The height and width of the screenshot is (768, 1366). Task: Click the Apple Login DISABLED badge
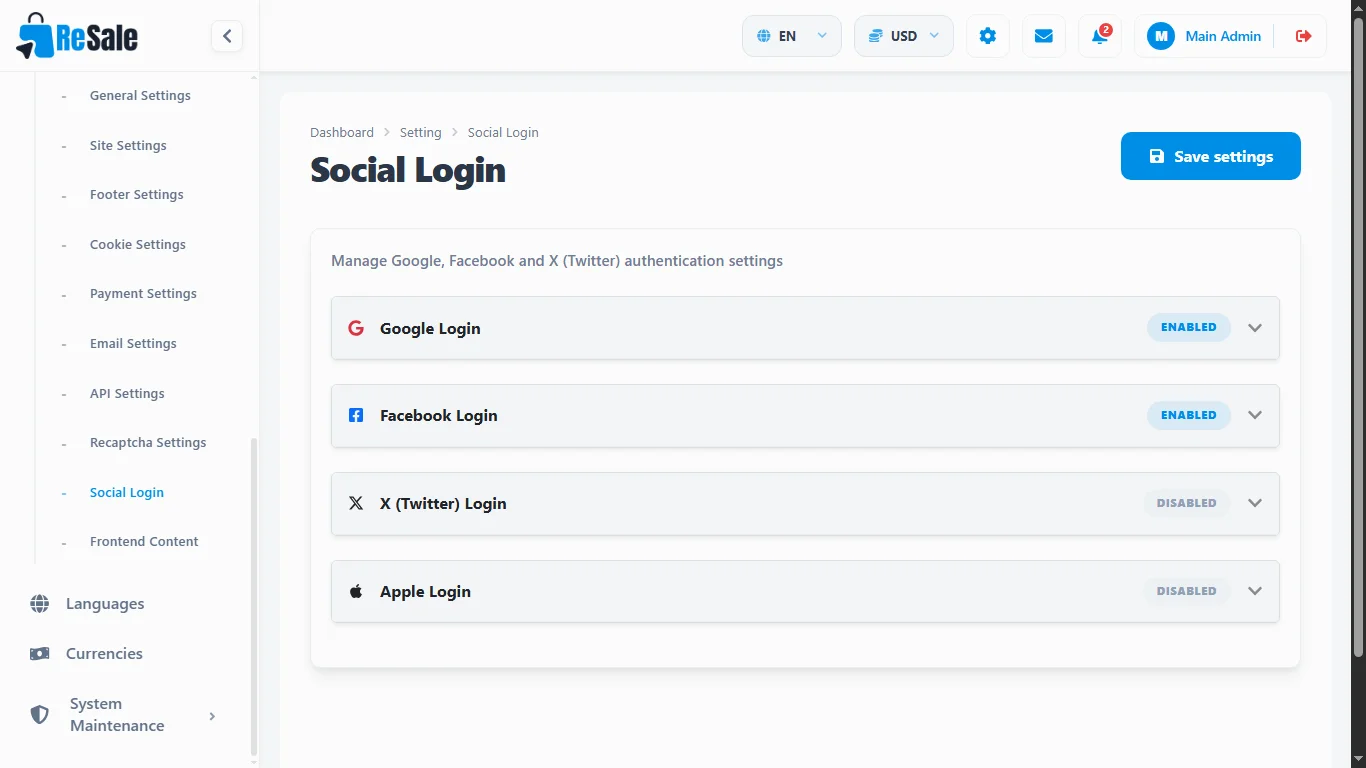[x=1187, y=591]
